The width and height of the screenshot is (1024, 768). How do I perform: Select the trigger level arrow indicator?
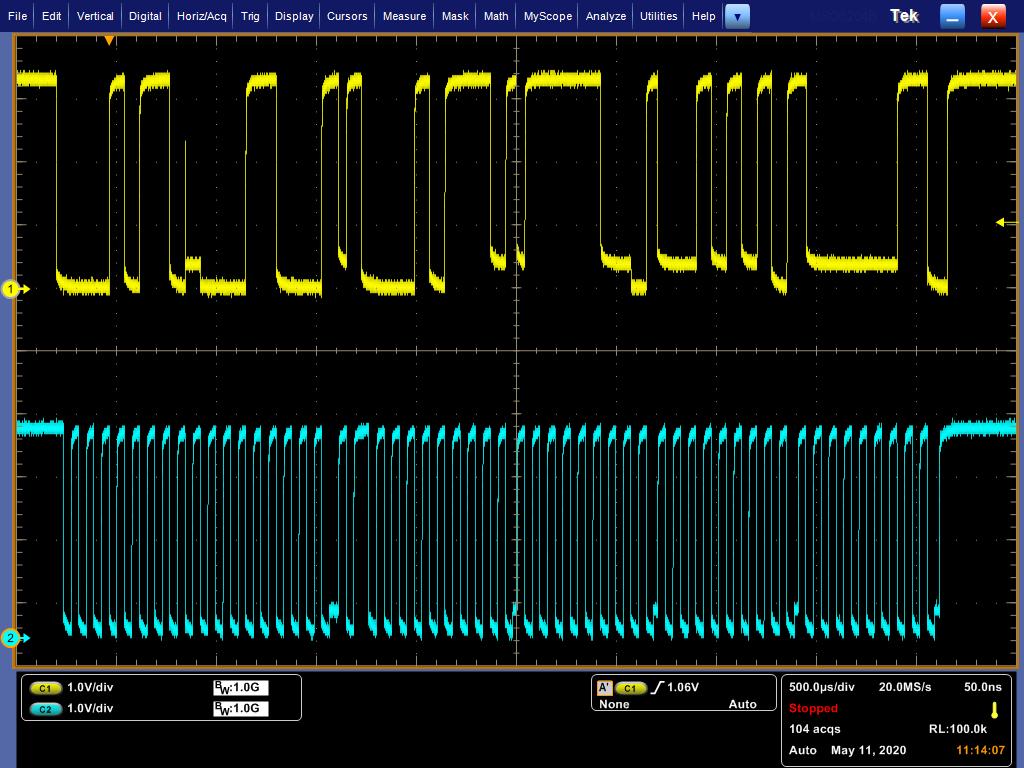1006,223
